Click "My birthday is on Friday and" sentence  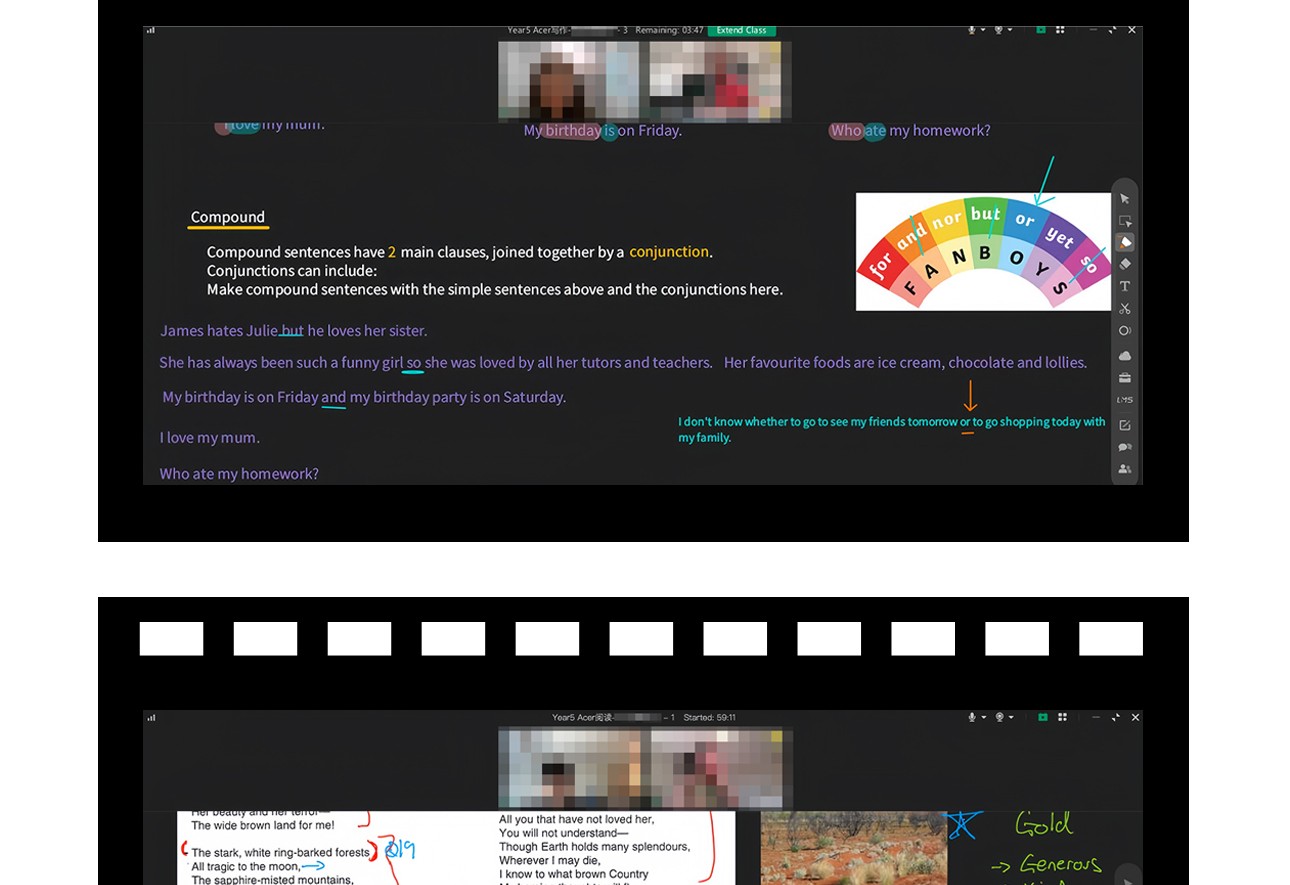(x=364, y=397)
